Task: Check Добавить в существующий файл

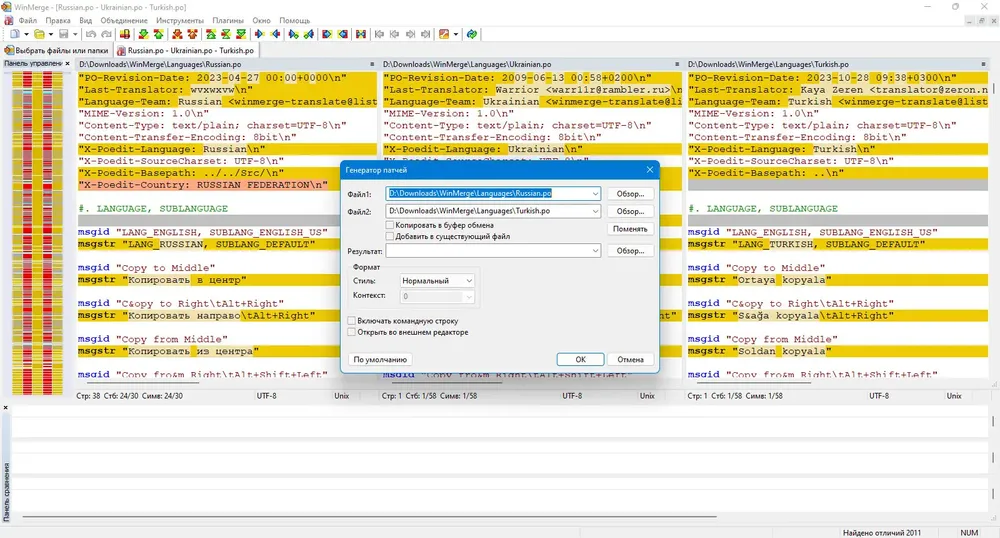Action: pyautogui.click(x=390, y=236)
